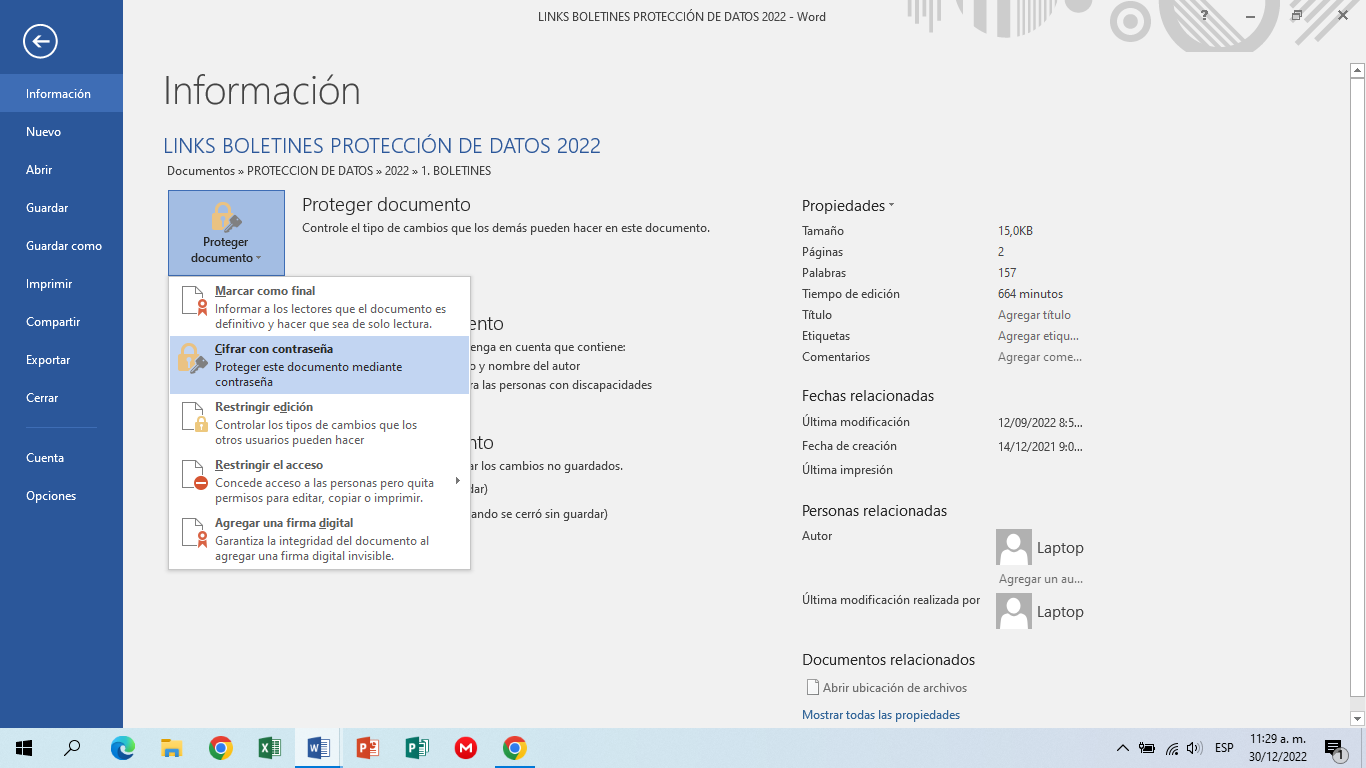1366x768 pixels.
Task: Click the Laptop author profile picture
Action: pos(1013,546)
